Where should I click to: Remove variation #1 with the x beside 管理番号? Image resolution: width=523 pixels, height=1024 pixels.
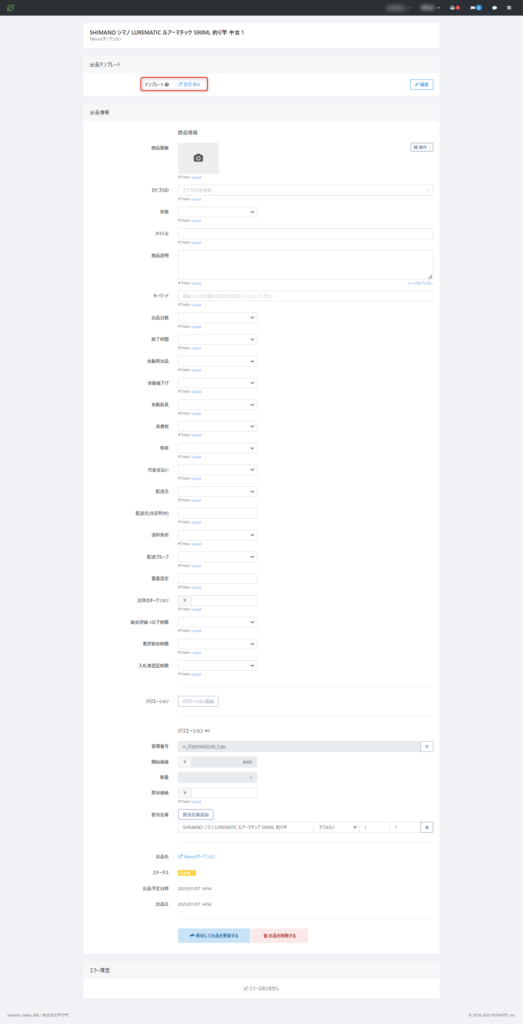click(x=426, y=746)
